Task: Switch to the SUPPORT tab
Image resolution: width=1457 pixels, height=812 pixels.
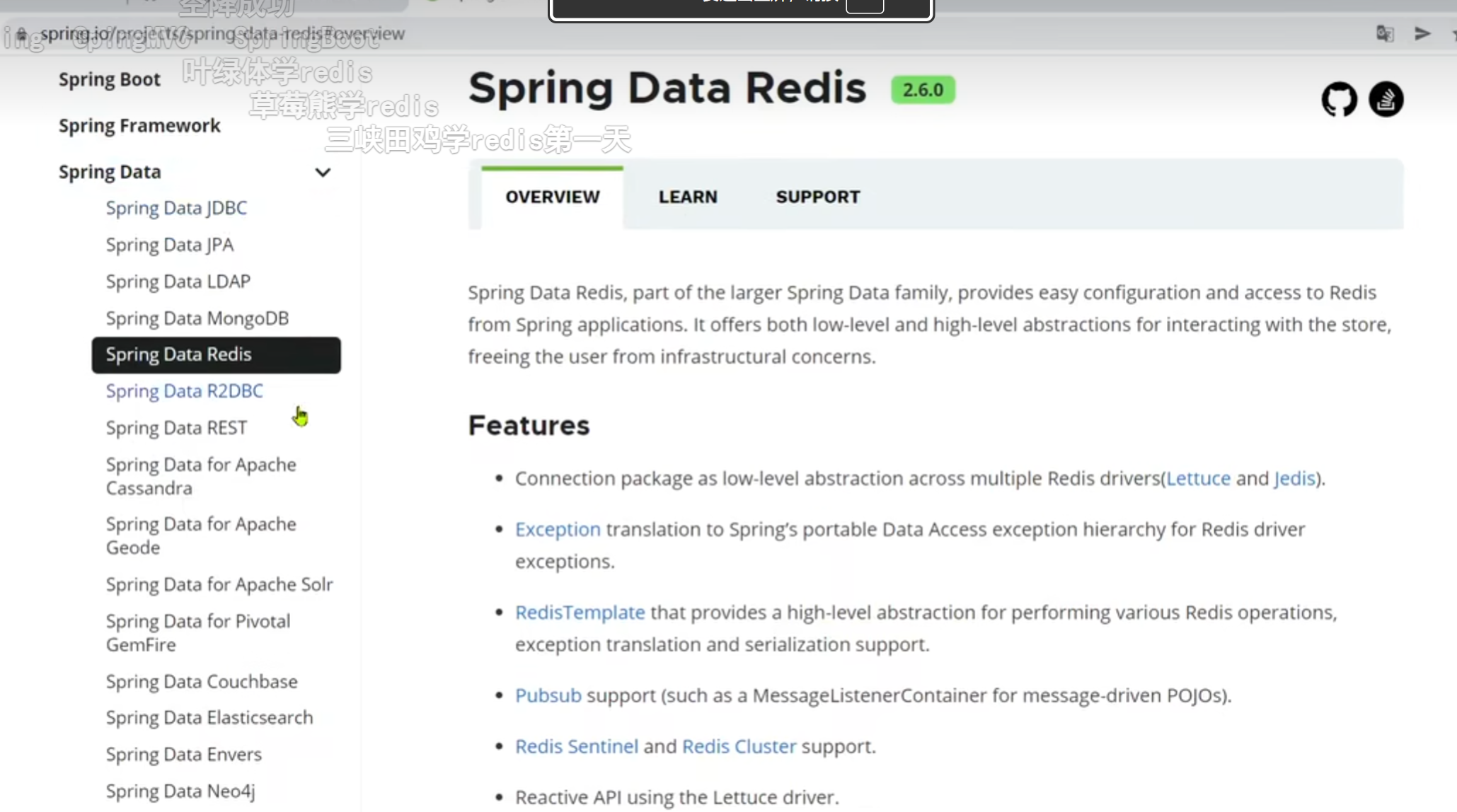Action: coord(817,197)
